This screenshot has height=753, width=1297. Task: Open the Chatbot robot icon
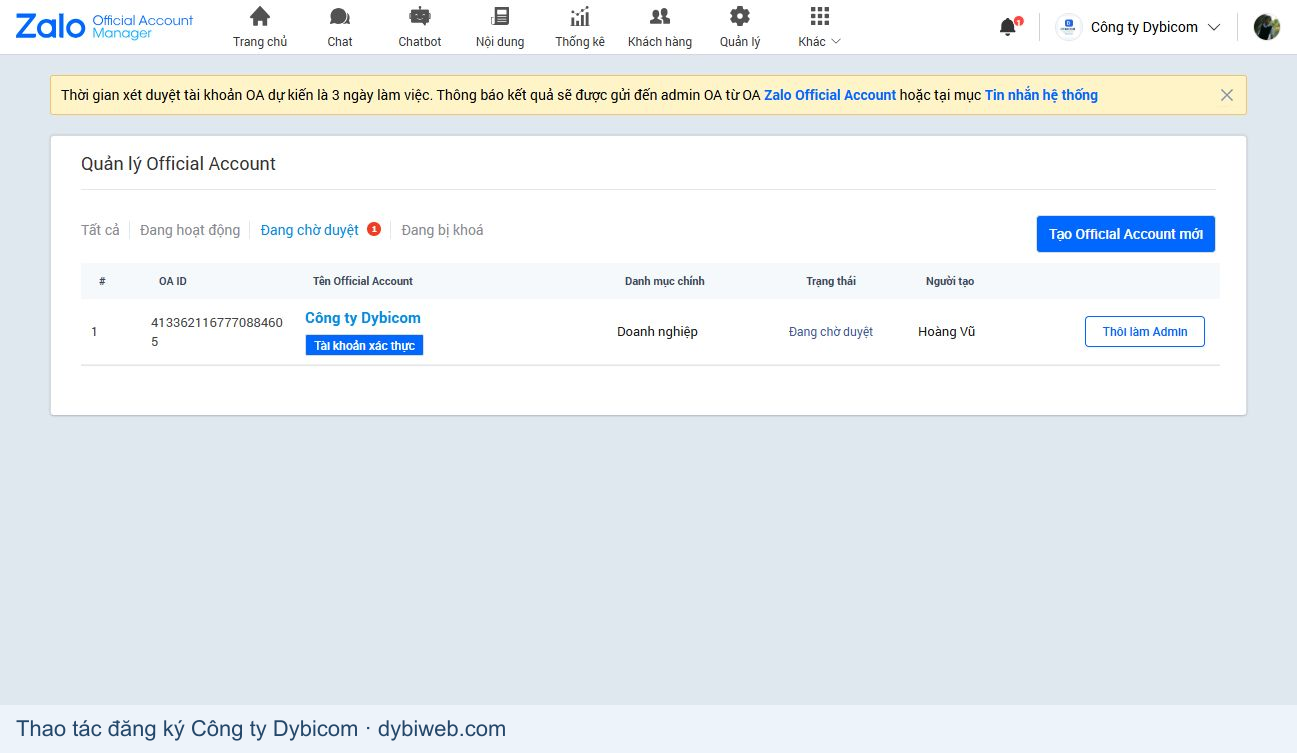(420, 16)
